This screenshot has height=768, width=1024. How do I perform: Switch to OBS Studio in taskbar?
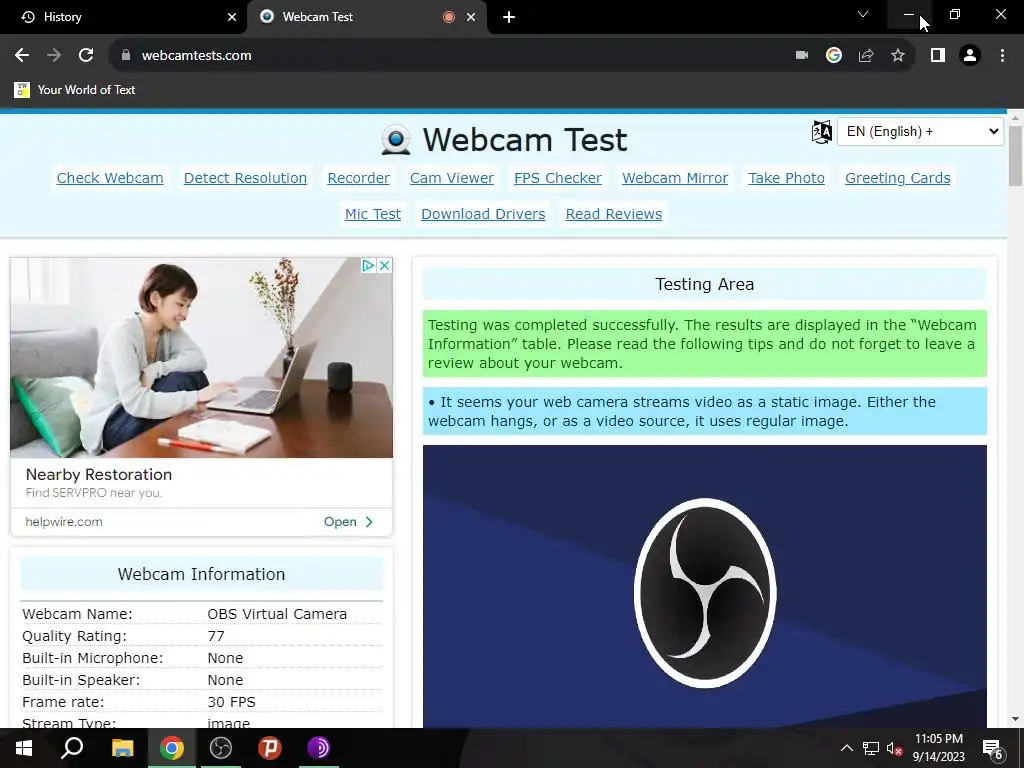(x=221, y=748)
